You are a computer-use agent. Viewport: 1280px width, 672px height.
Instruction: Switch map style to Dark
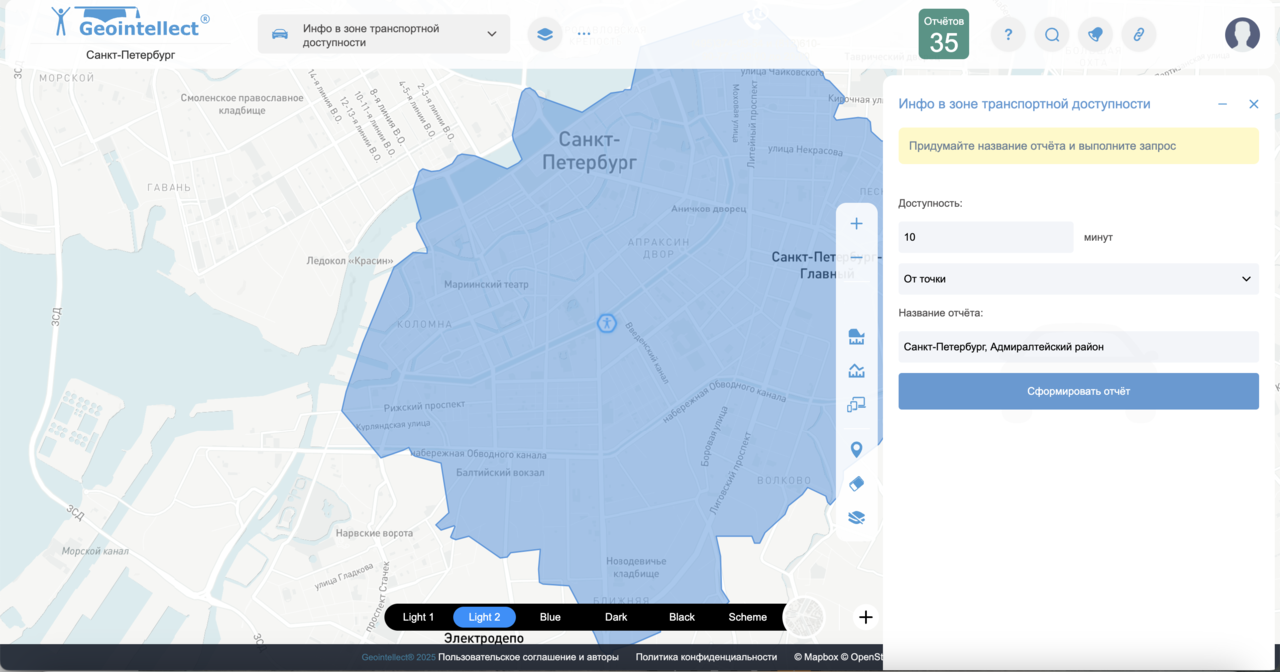[x=616, y=617]
